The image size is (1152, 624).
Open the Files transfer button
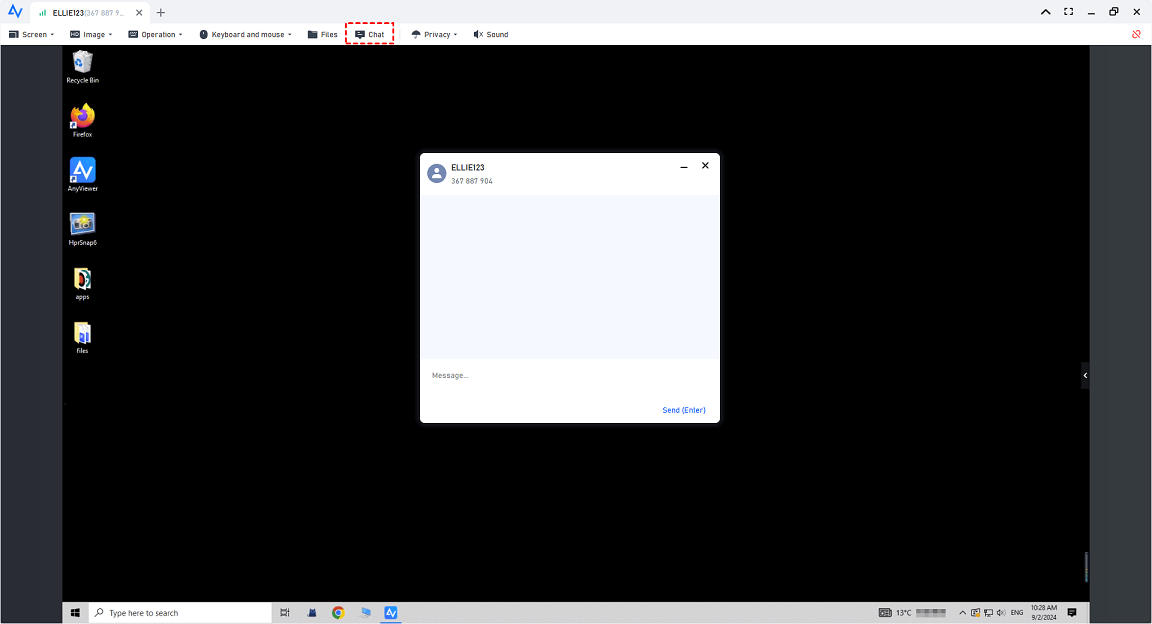pyautogui.click(x=323, y=35)
